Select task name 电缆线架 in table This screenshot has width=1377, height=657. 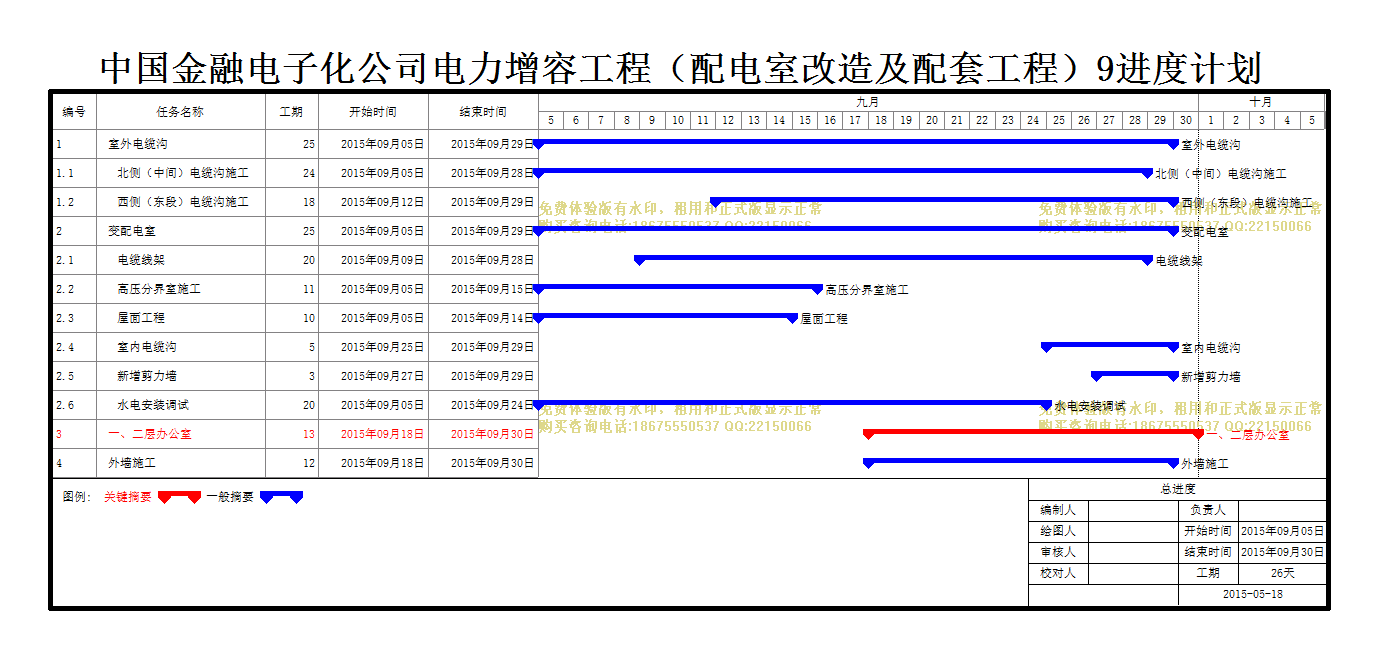click(x=141, y=260)
